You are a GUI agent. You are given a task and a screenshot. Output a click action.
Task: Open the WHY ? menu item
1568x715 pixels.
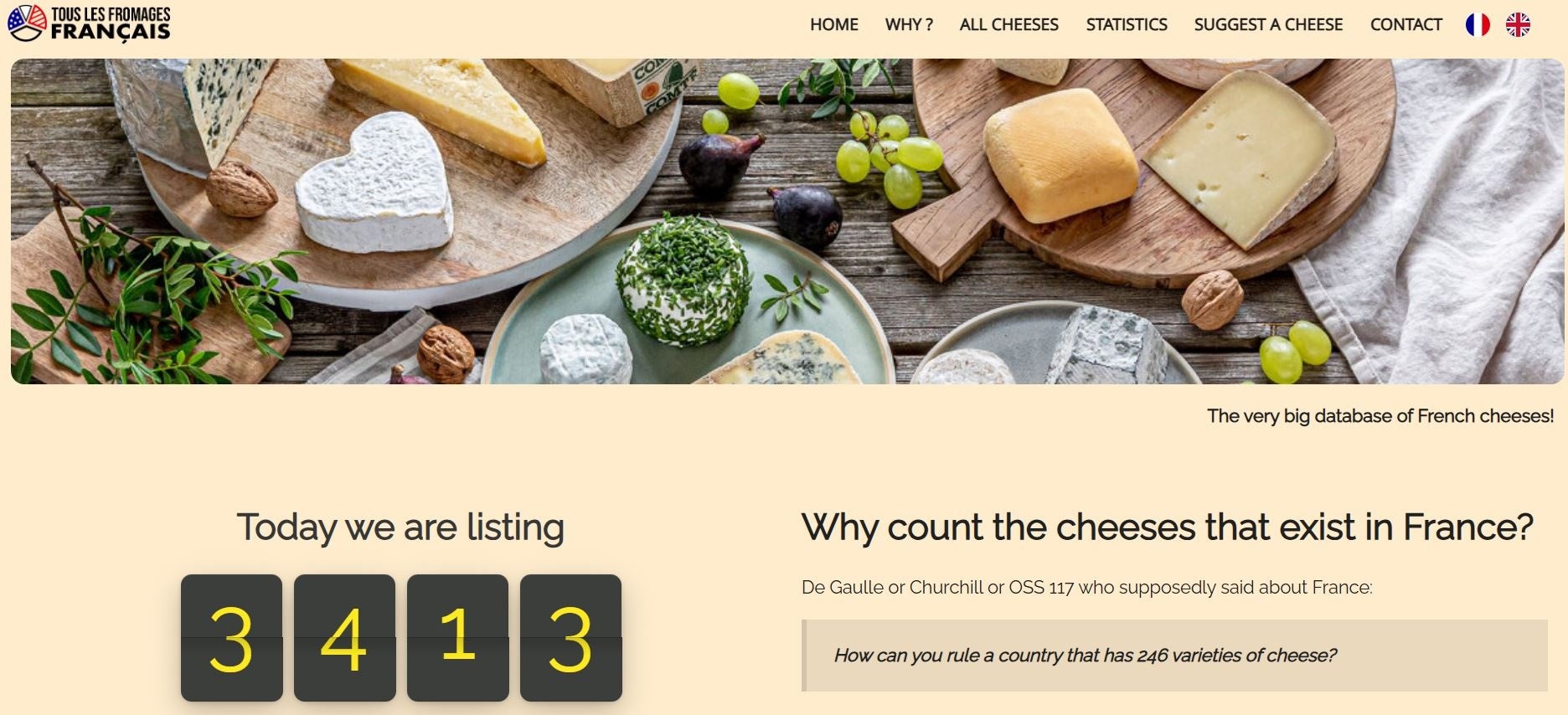[x=909, y=24]
